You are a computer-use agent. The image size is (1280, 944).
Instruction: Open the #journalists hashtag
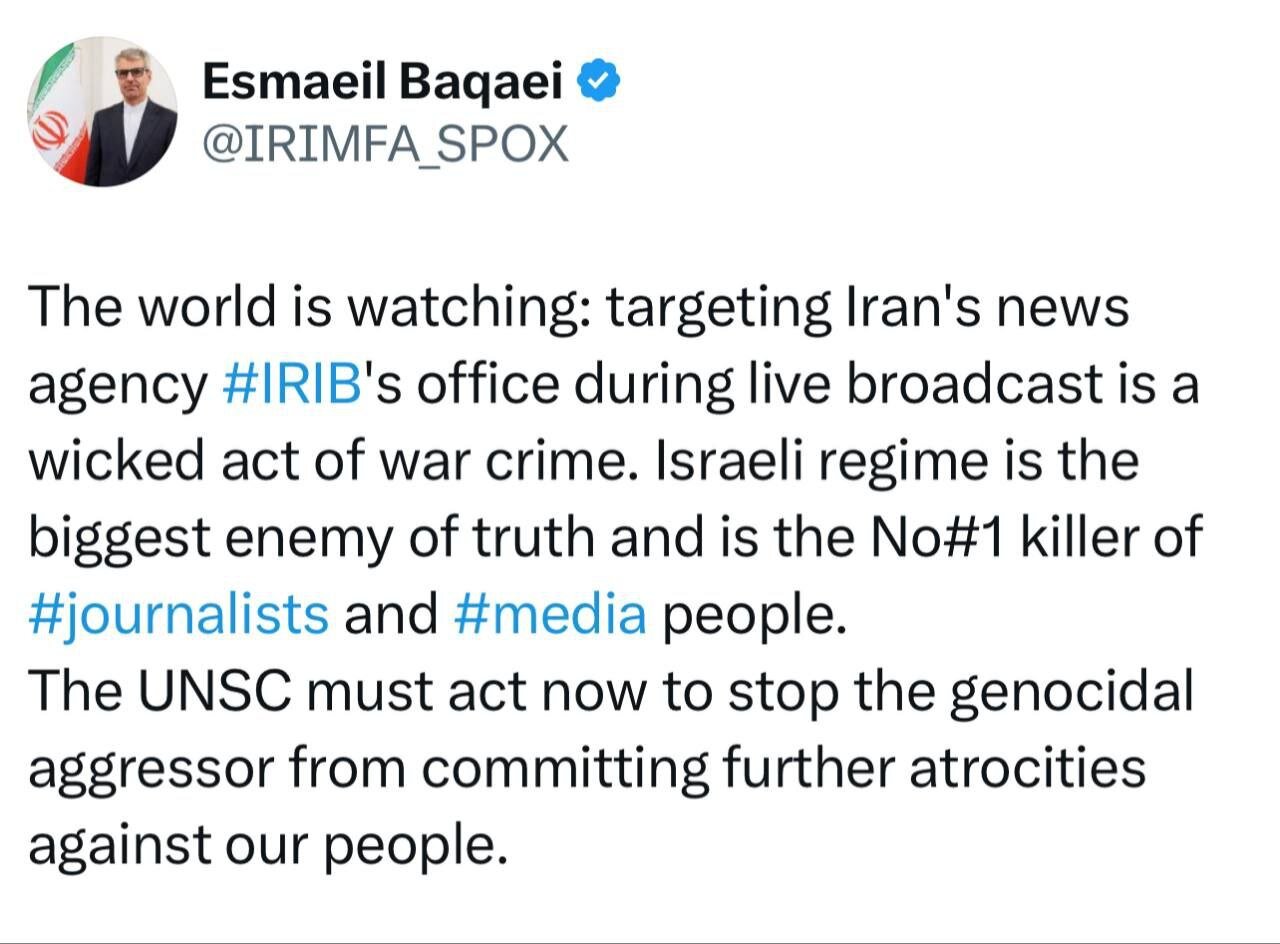pos(179,614)
